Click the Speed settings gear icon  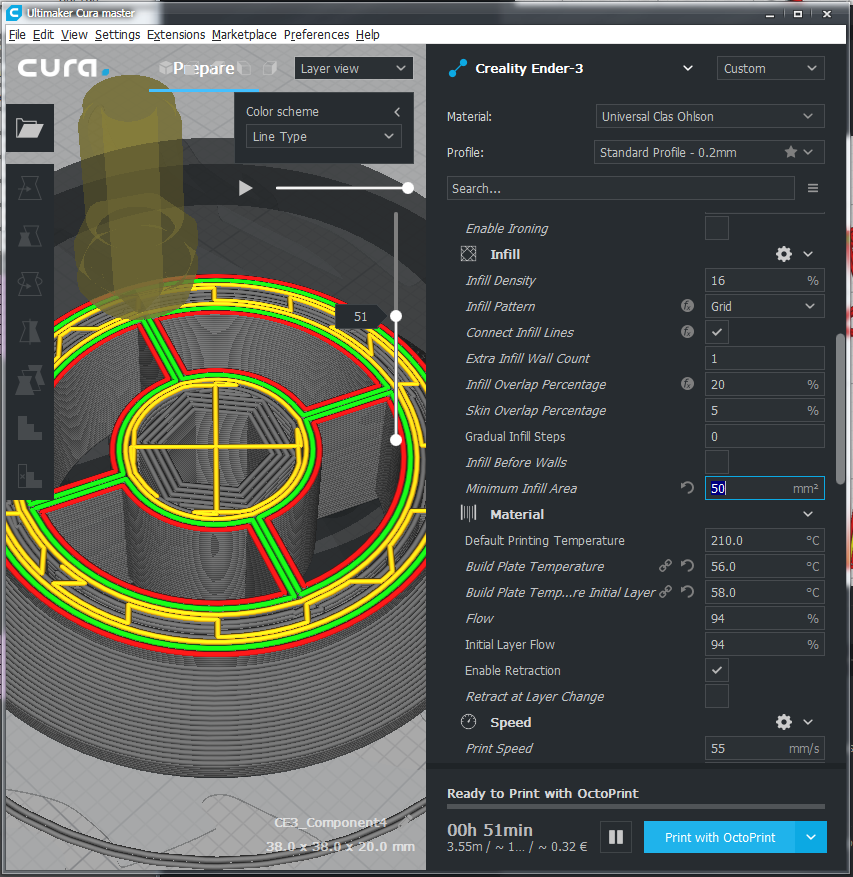[x=784, y=722]
